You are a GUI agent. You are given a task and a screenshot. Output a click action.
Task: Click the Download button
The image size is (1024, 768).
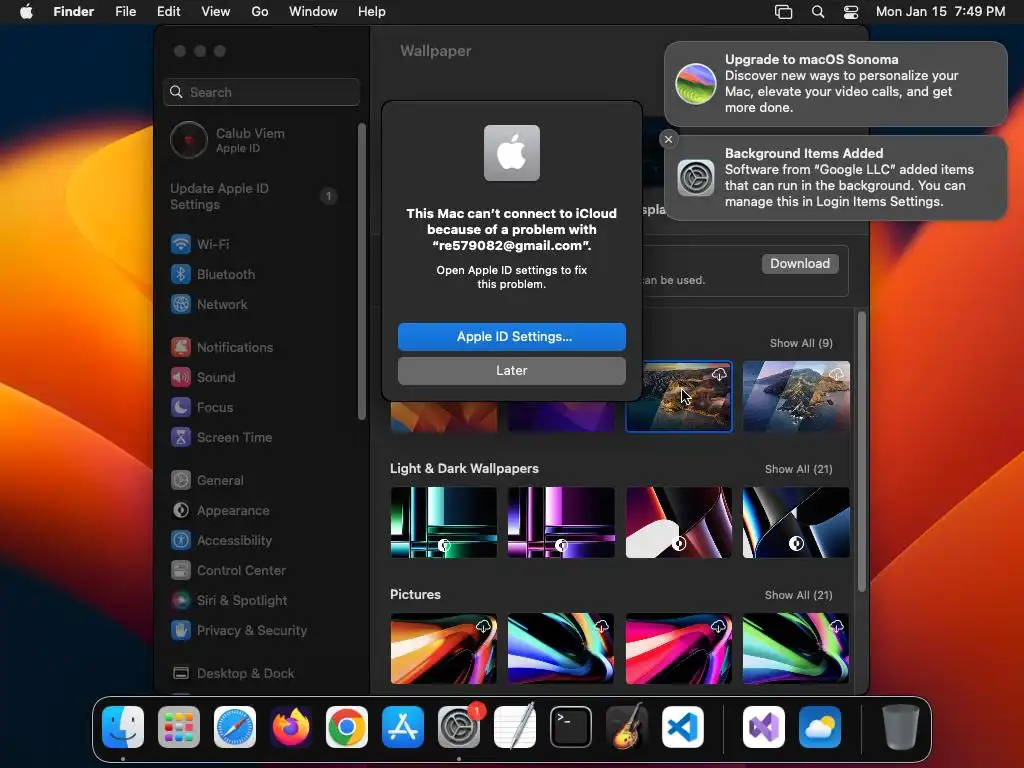(x=800, y=263)
